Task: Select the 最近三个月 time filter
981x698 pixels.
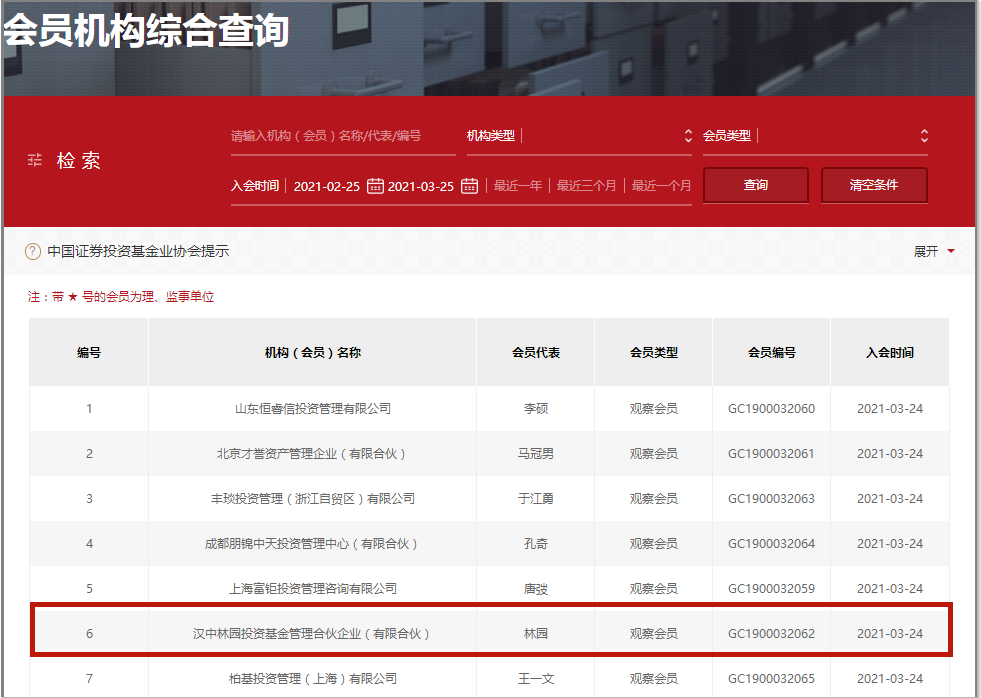Action: 586,185
